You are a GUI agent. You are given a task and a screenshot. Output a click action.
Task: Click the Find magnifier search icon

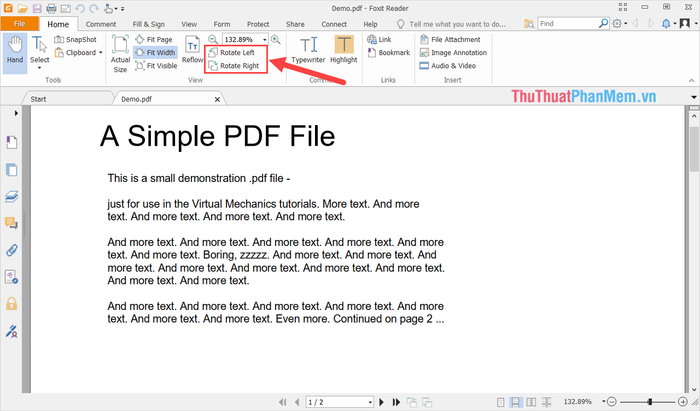[x=603, y=23]
